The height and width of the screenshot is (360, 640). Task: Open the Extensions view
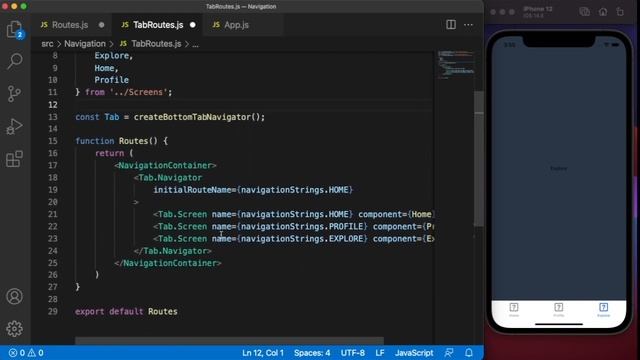click(x=15, y=159)
